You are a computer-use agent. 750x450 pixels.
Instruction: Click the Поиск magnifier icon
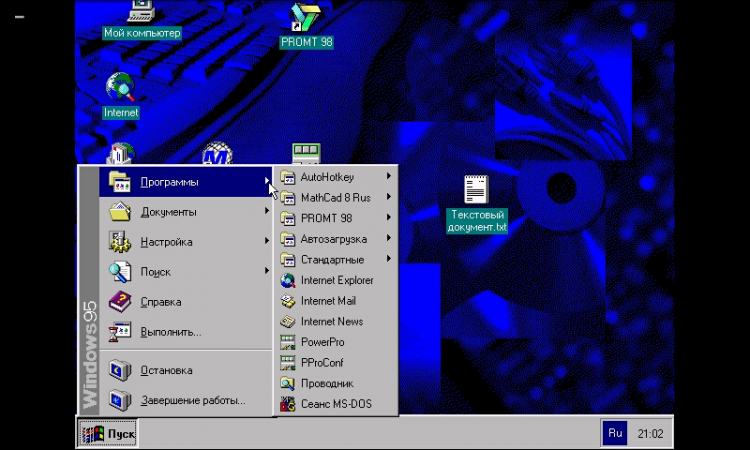120,272
